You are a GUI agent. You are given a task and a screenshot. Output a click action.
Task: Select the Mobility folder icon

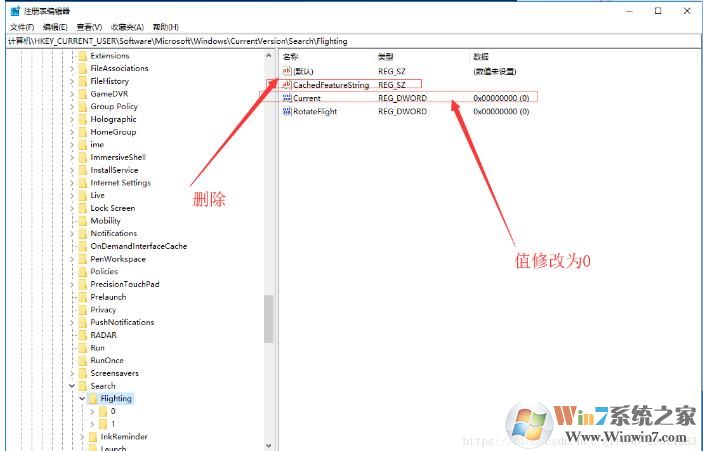coord(82,221)
